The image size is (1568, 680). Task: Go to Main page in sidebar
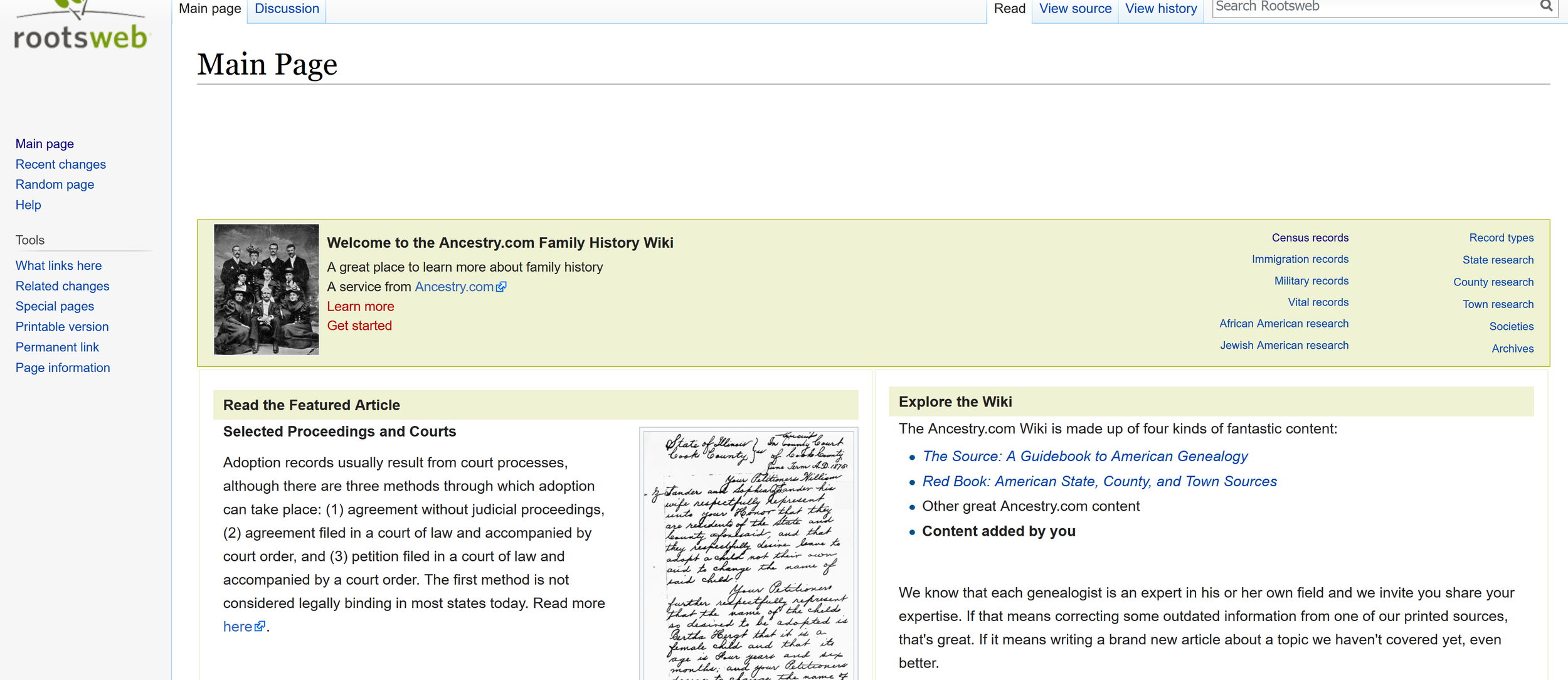[x=45, y=144]
